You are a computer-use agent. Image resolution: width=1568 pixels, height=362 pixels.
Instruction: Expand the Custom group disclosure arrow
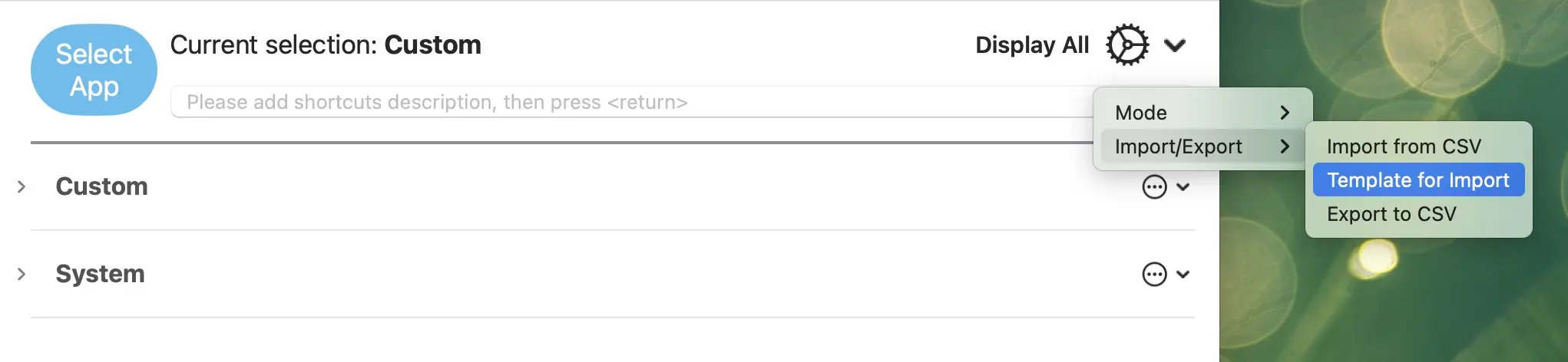click(22, 186)
